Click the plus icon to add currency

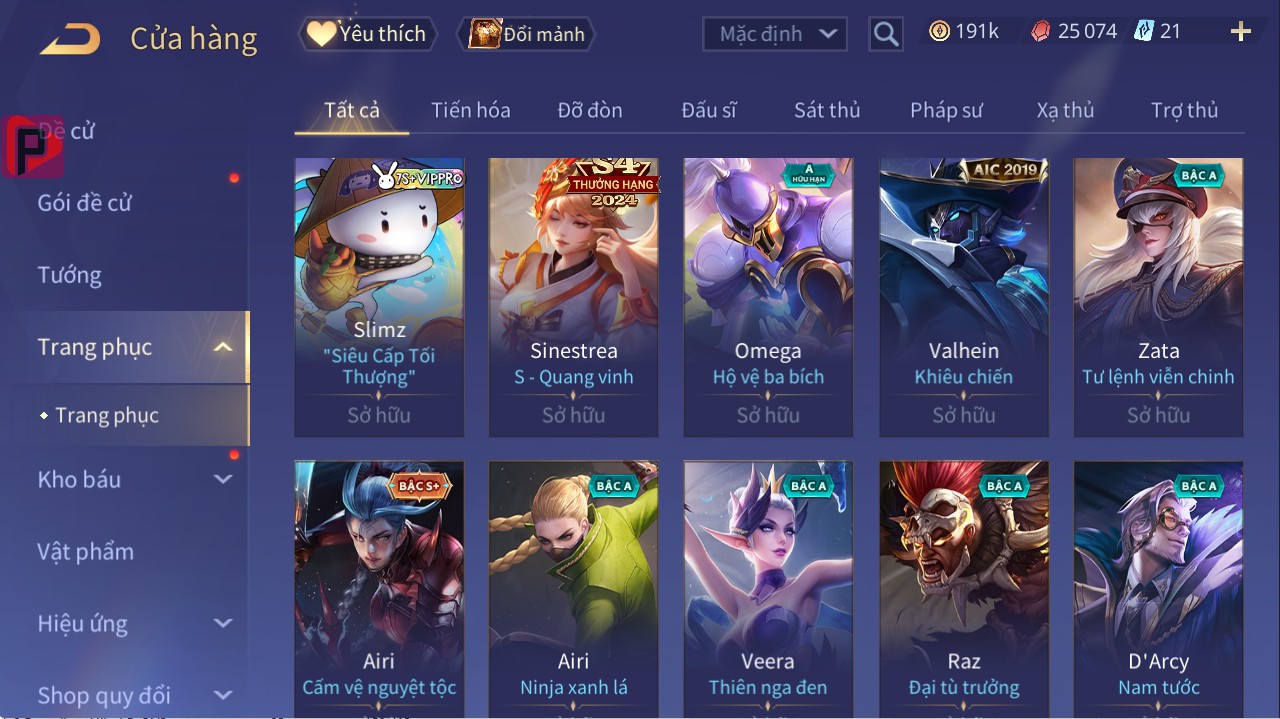point(1241,32)
